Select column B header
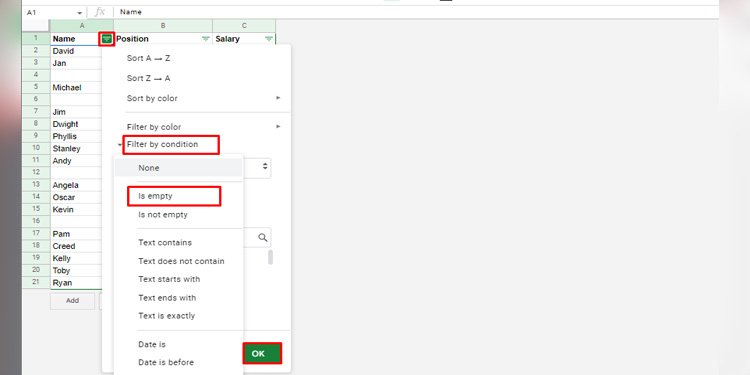The image size is (750, 375). click(x=163, y=26)
